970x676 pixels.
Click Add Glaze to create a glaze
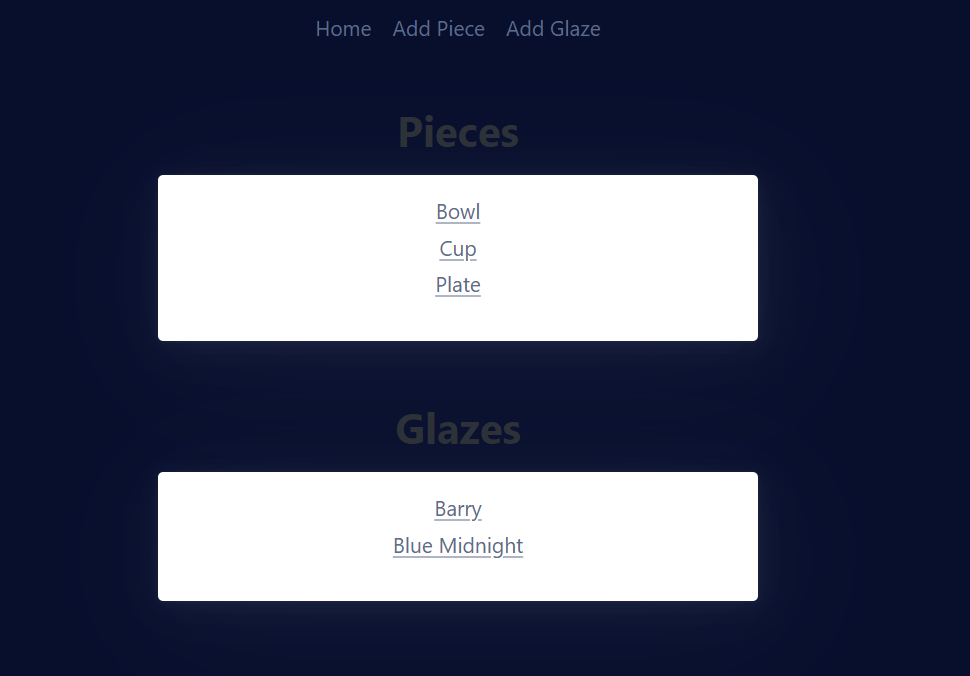point(553,29)
